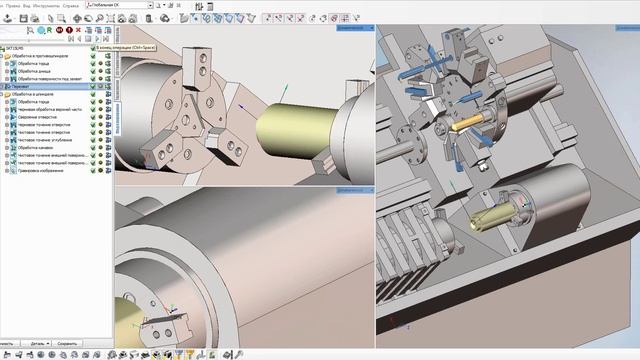The width and height of the screenshot is (640, 360).
Task: Toggle visibility dot for Чистовое точение отверстия
Action: [100, 133]
